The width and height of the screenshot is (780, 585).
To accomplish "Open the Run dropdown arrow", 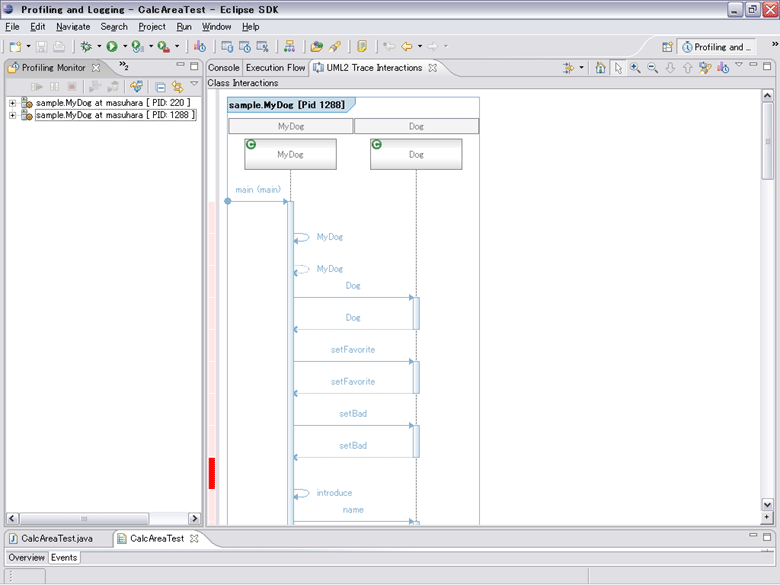I will 125,47.
